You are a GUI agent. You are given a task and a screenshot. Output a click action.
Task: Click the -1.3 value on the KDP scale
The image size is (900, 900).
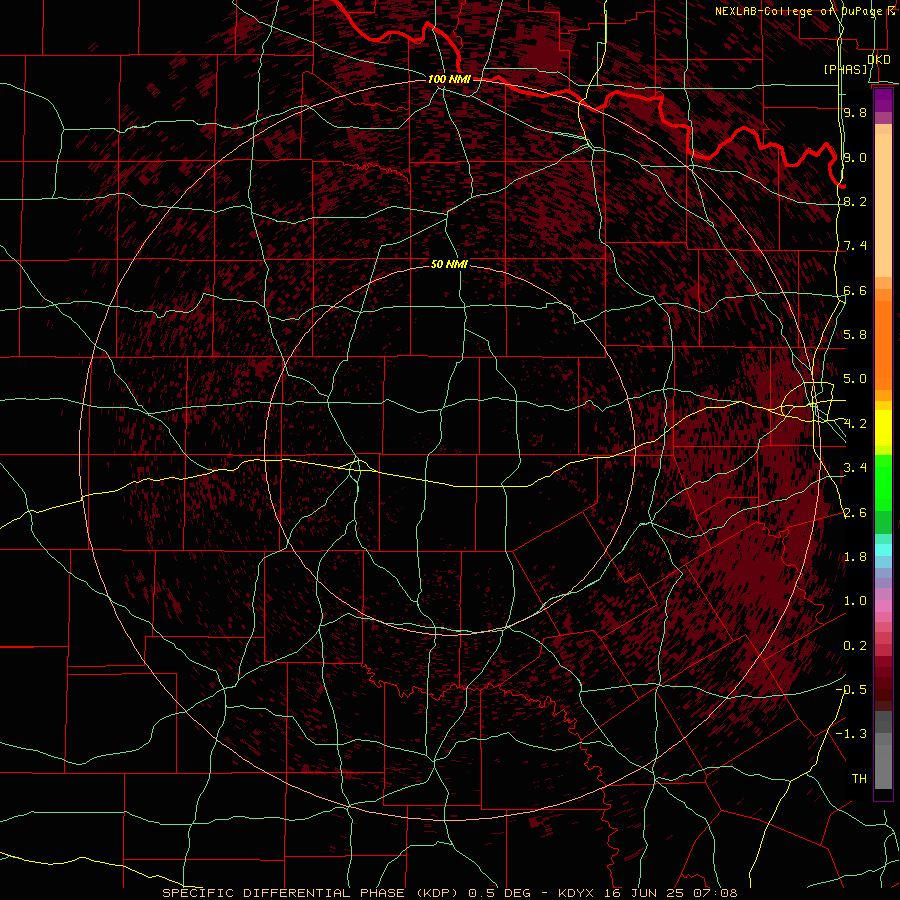[x=852, y=734]
